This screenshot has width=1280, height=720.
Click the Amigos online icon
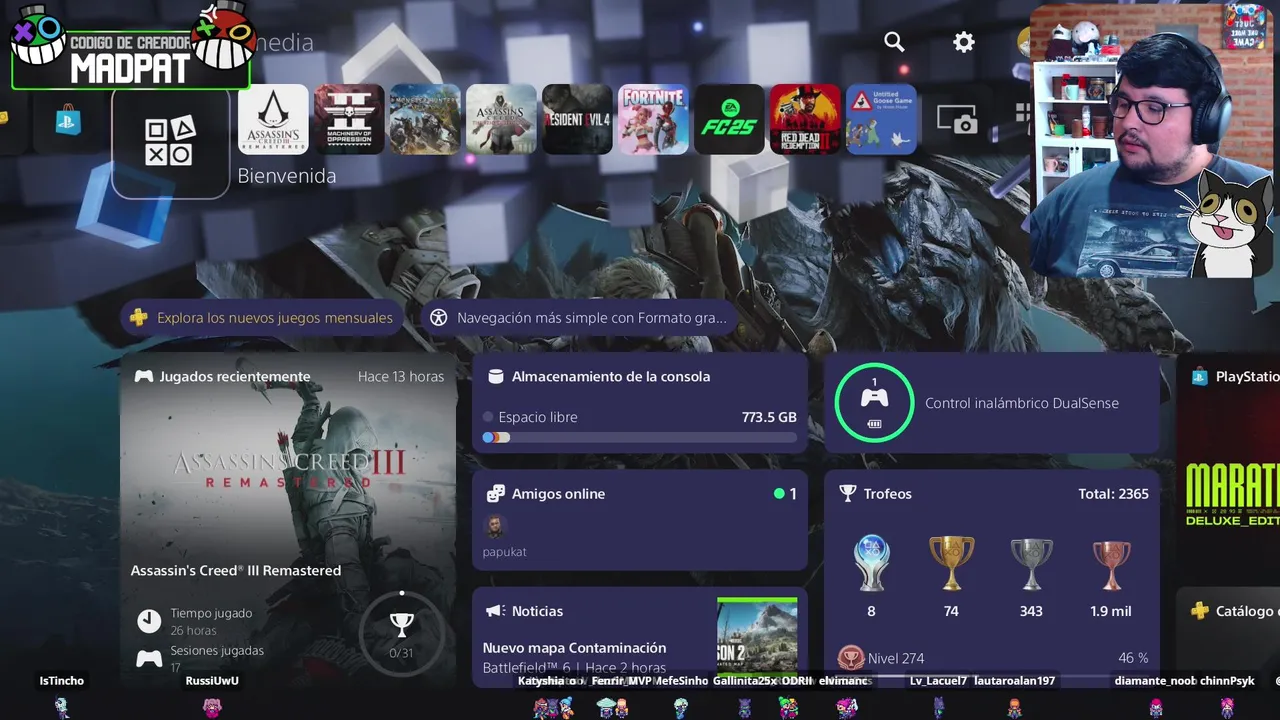[495, 493]
